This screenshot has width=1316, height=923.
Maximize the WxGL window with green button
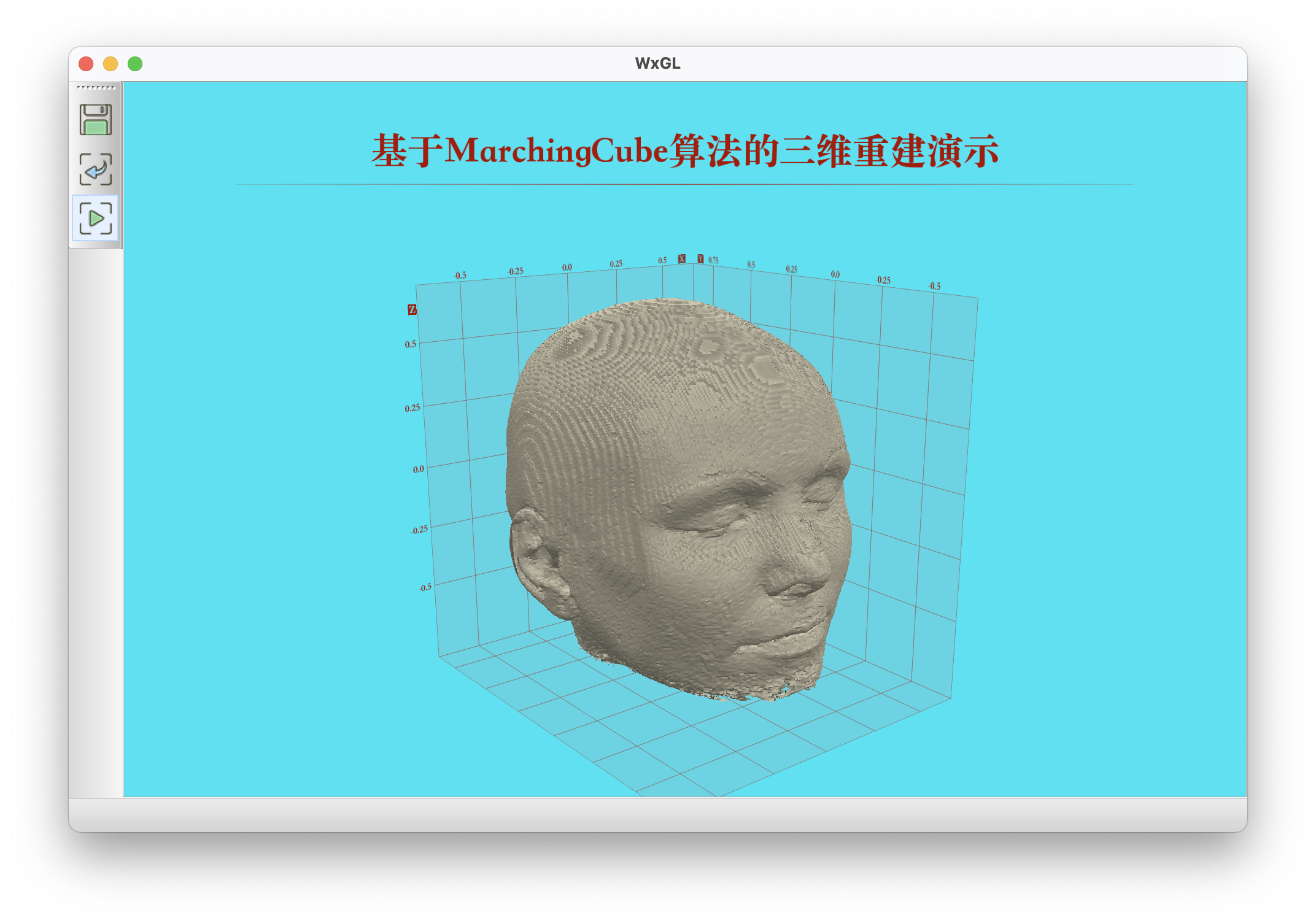pos(135,64)
